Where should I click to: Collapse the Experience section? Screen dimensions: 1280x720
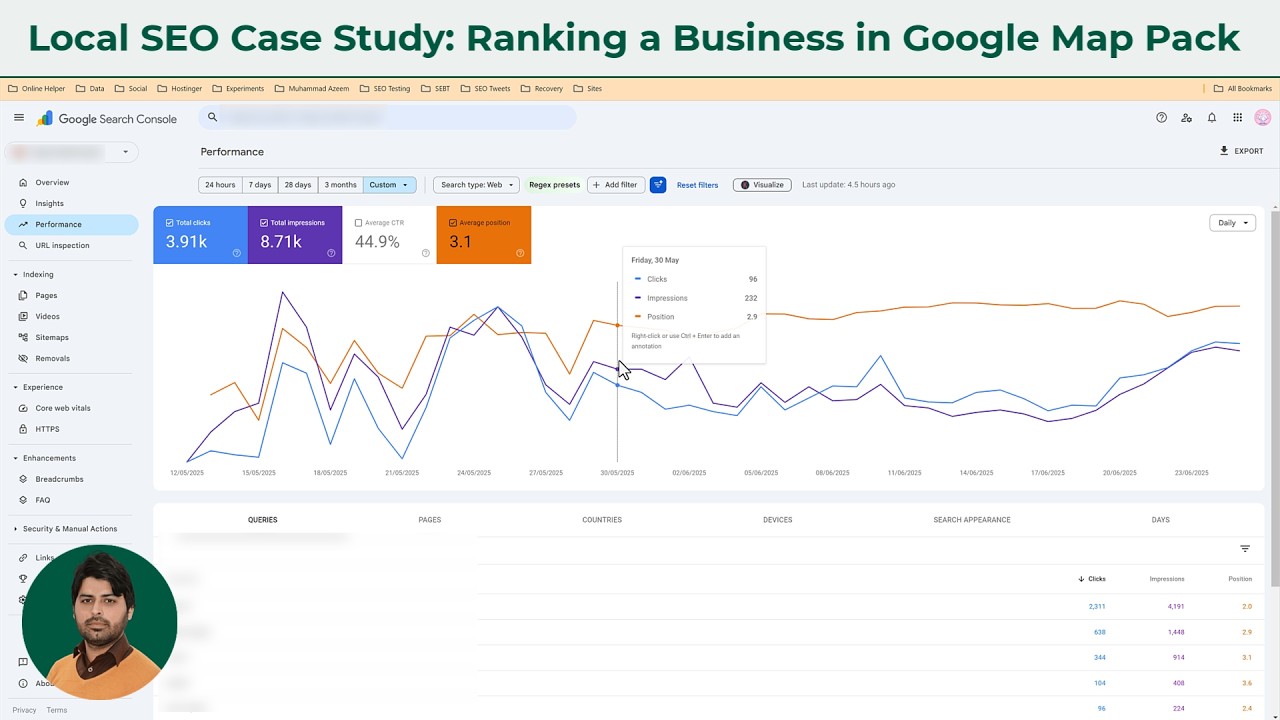15,387
